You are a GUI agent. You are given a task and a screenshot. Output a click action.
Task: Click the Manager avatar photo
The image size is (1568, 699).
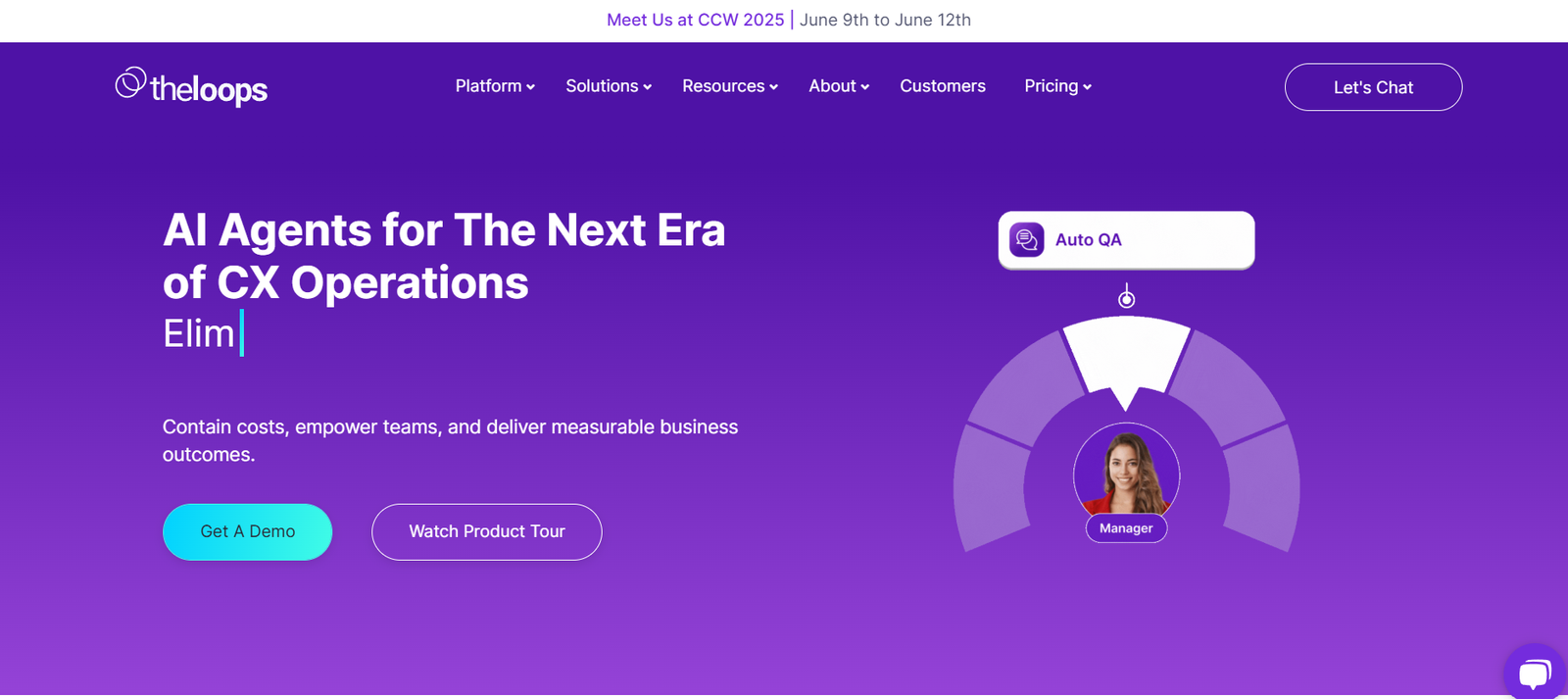click(x=1126, y=471)
